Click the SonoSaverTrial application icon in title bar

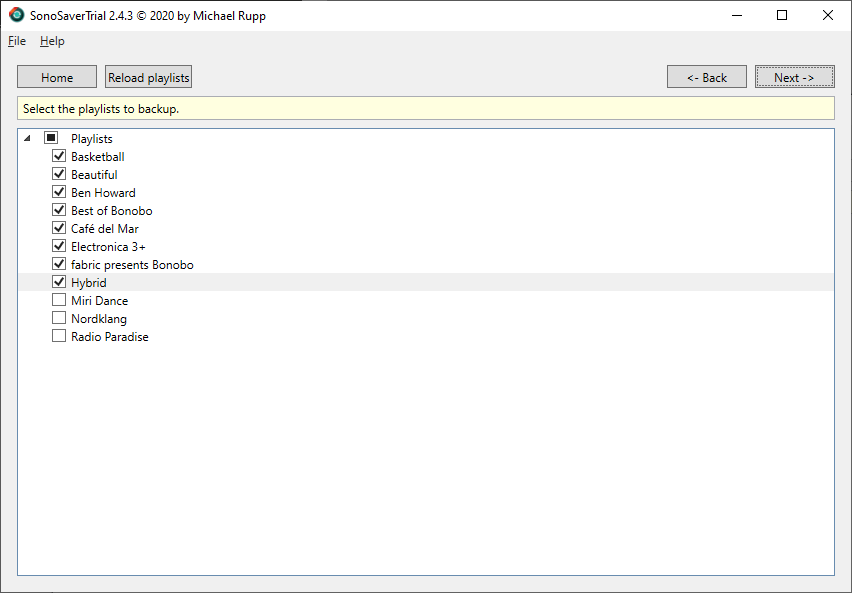(x=14, y=15)
